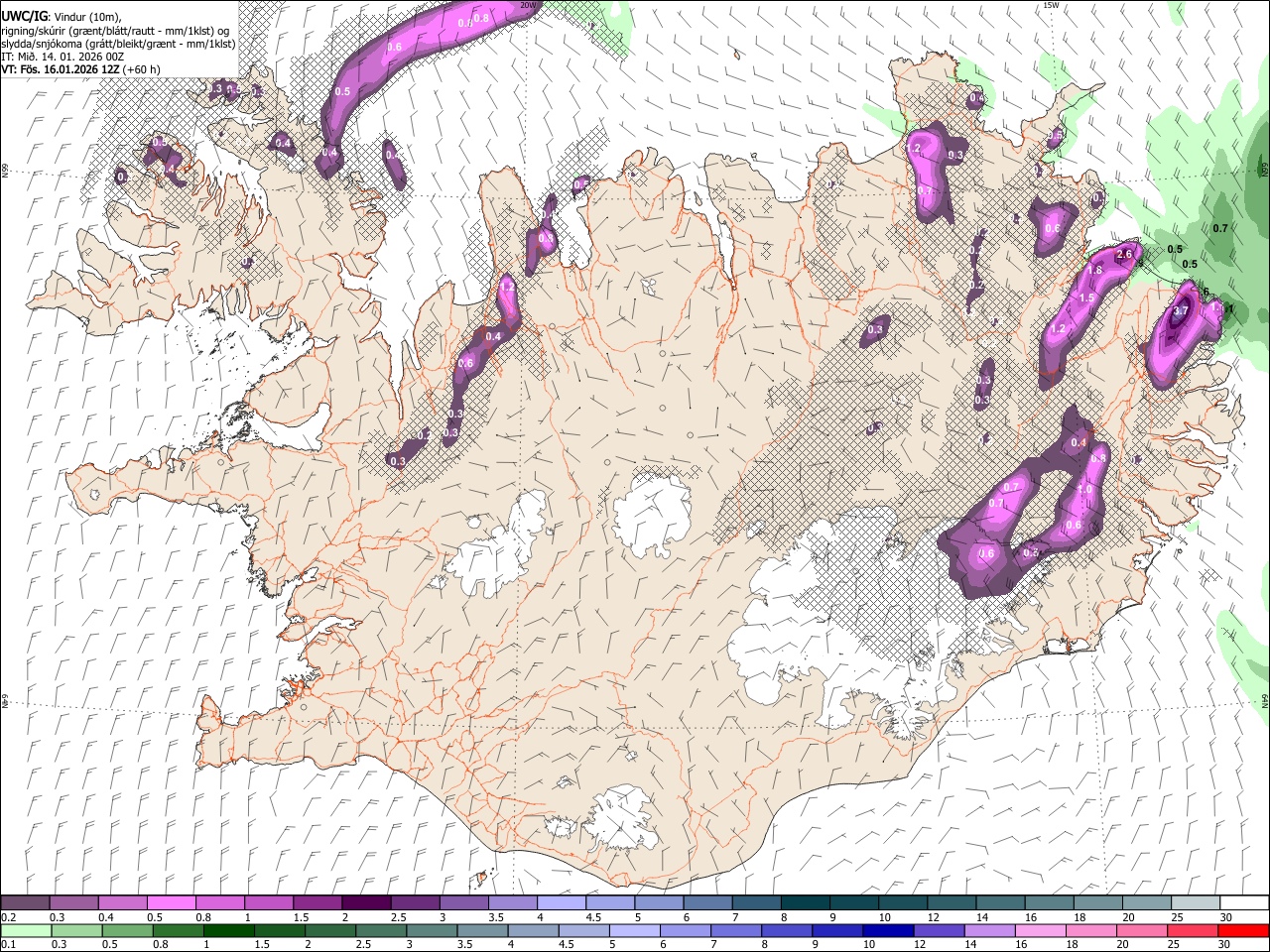Click the 64N latitude label on right edge
This screenshot has width=1270, height=952.
(1265, 700)
